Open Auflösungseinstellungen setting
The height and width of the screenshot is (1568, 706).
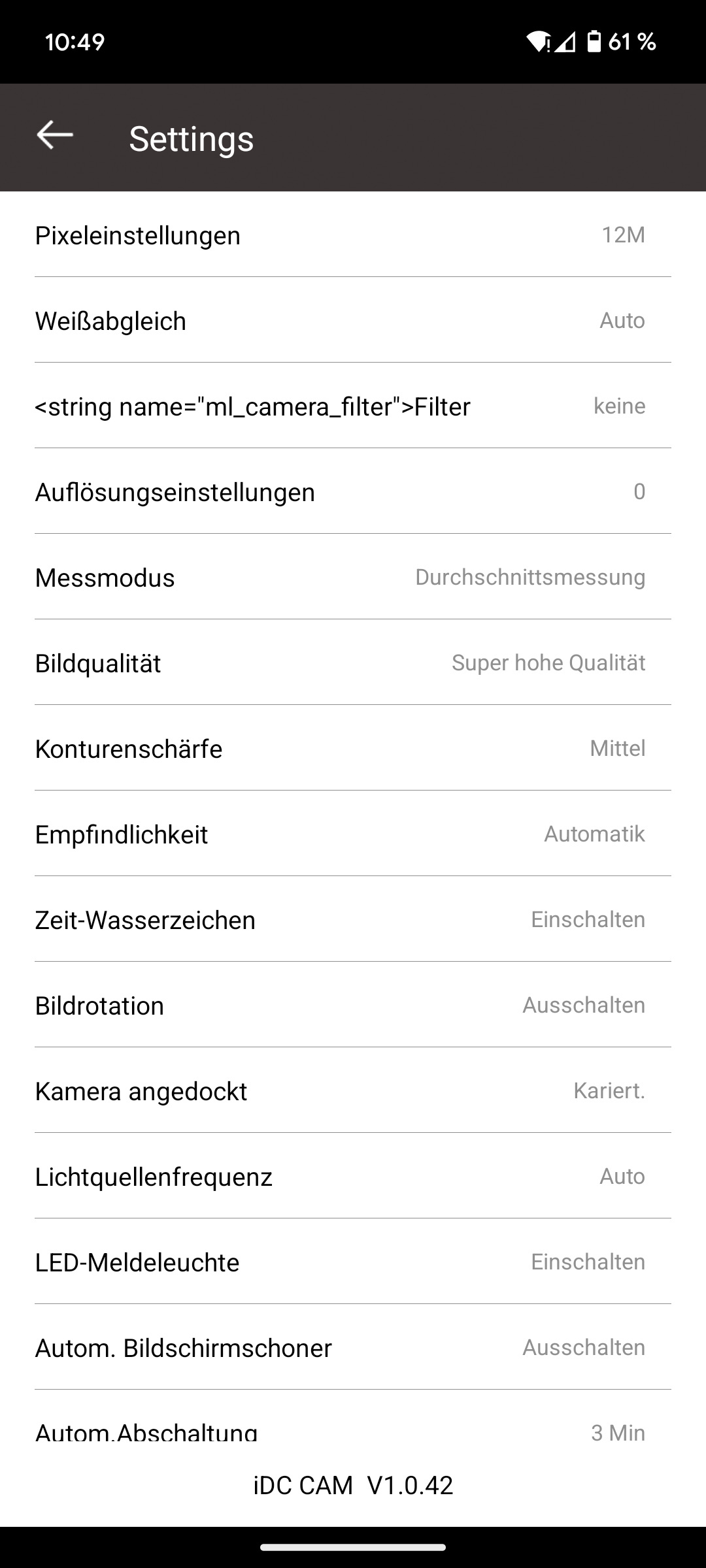click(x=353, y=492)
